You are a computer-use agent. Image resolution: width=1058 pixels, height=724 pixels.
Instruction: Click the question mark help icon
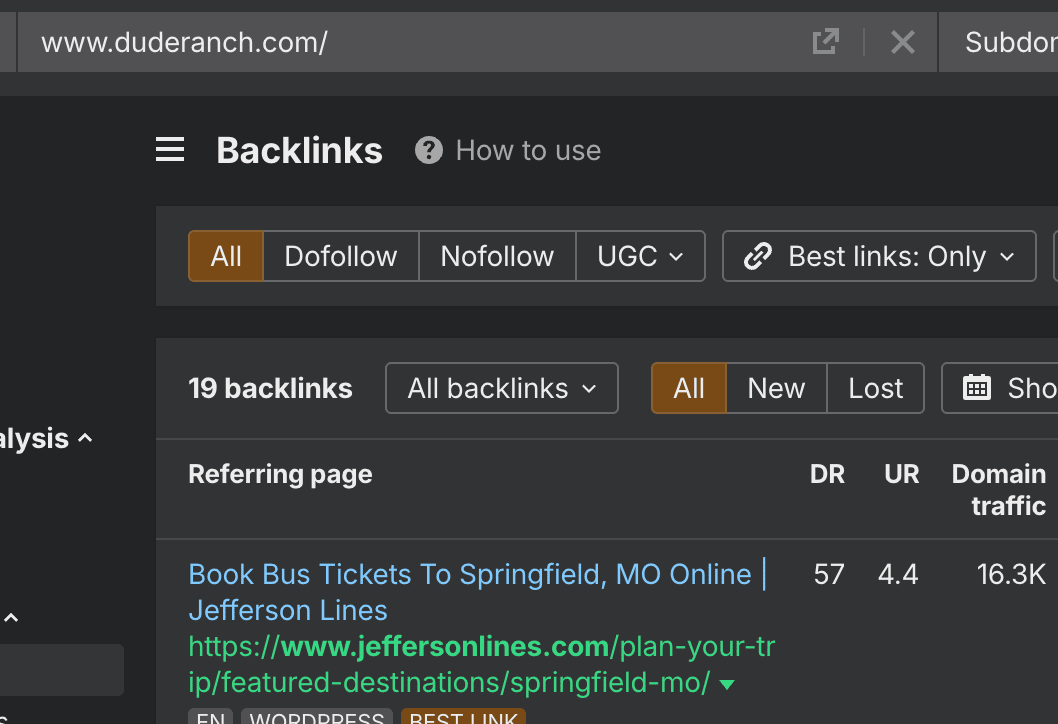coord(429,151)
